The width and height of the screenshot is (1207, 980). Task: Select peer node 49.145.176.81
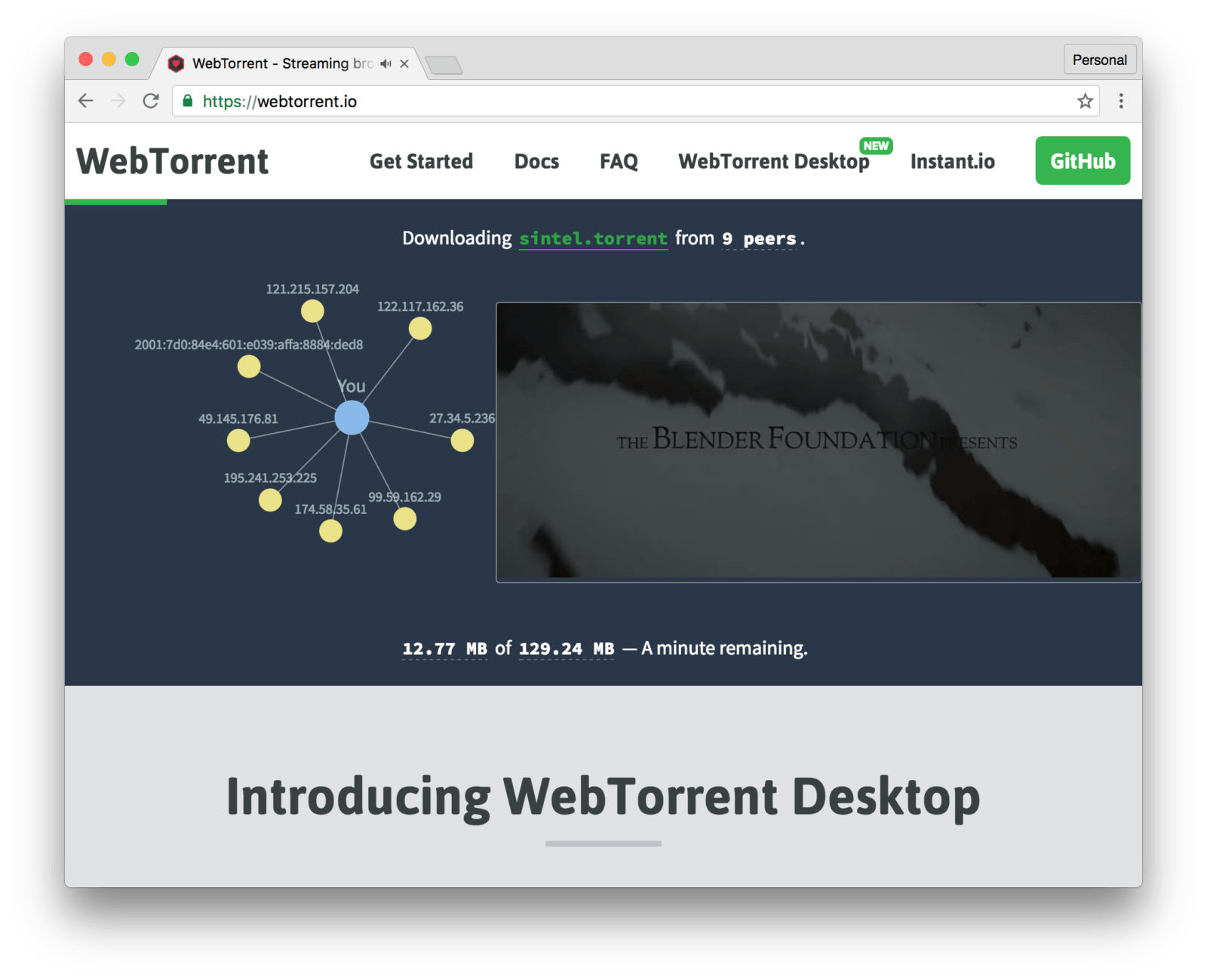pos(238,441)
